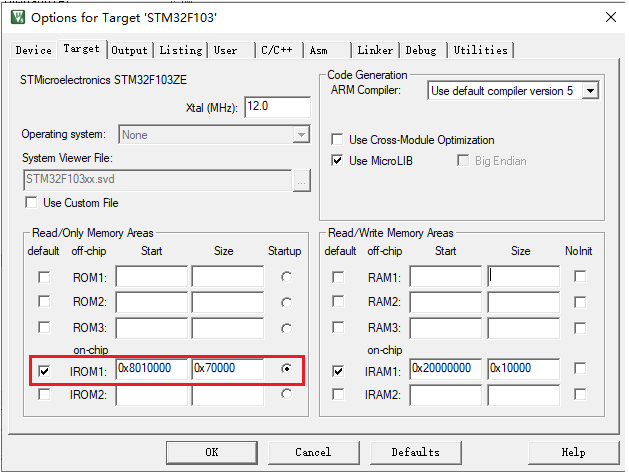Click the IROM1 Size field 0x70000
The height and width of the screenshot is (474, 629).
pyautogui.click(x=228, y=369)
